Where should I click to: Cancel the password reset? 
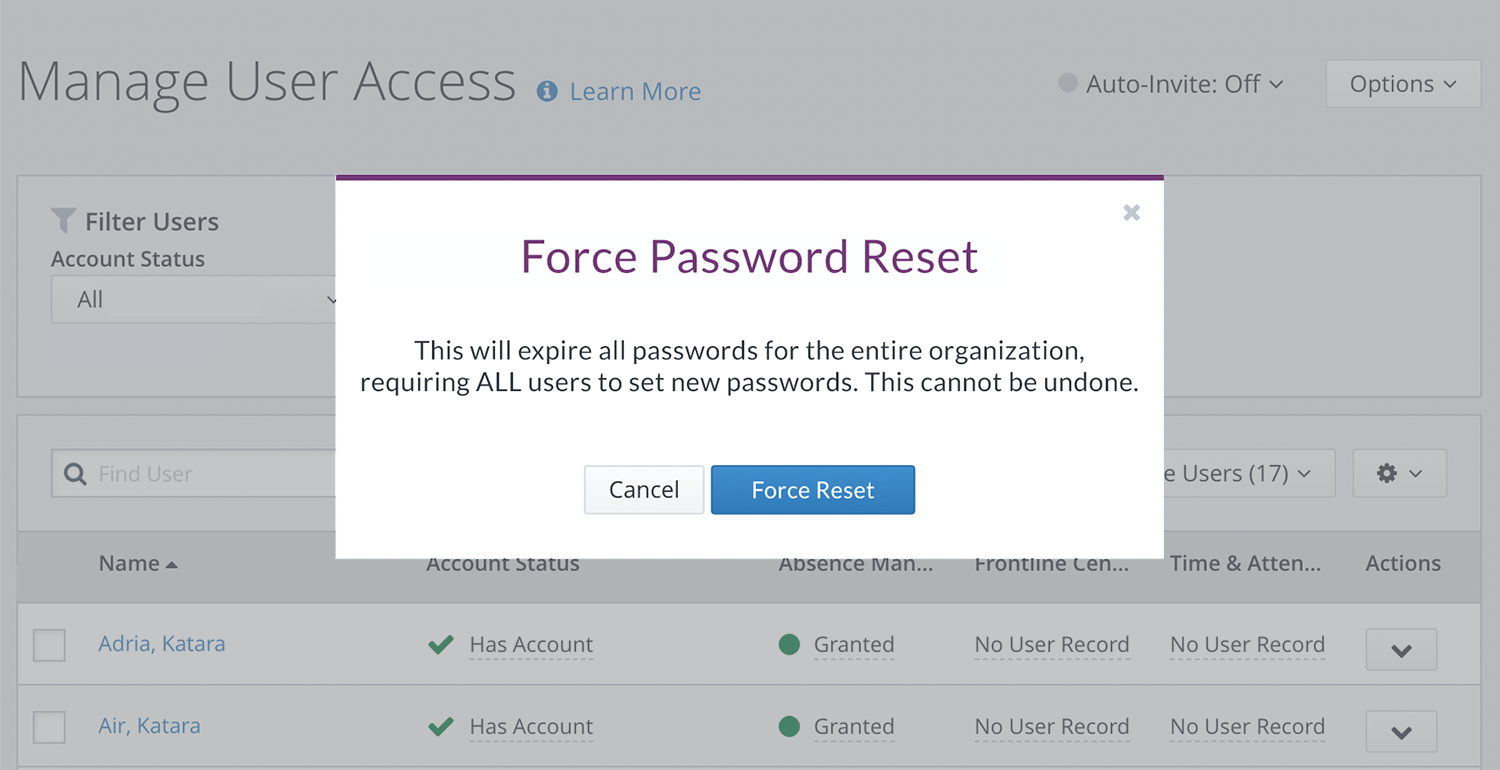click(x=644, y=490)
